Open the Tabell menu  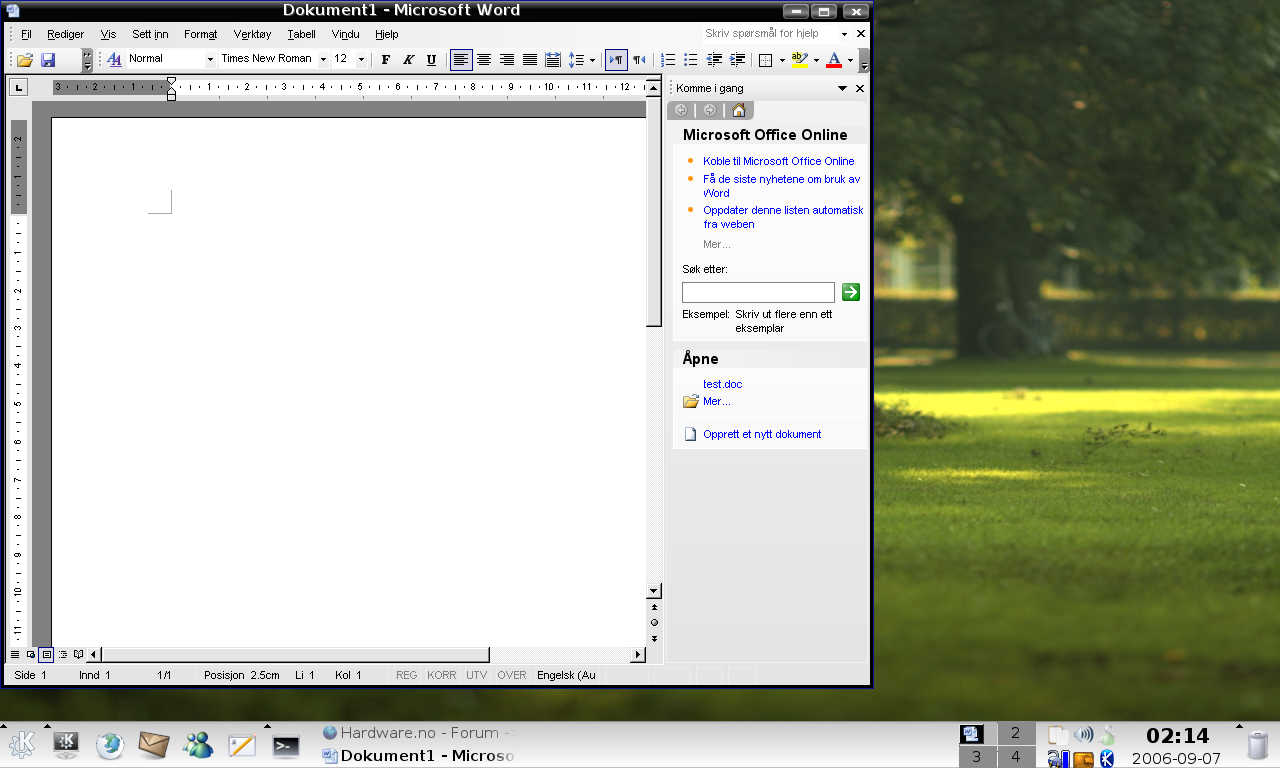point(301,34)
